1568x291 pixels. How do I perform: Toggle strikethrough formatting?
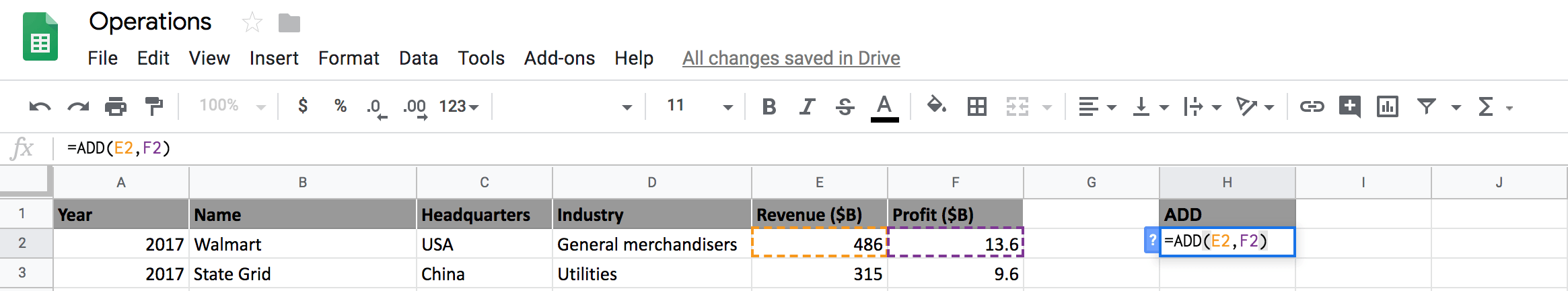coord(845,106)
